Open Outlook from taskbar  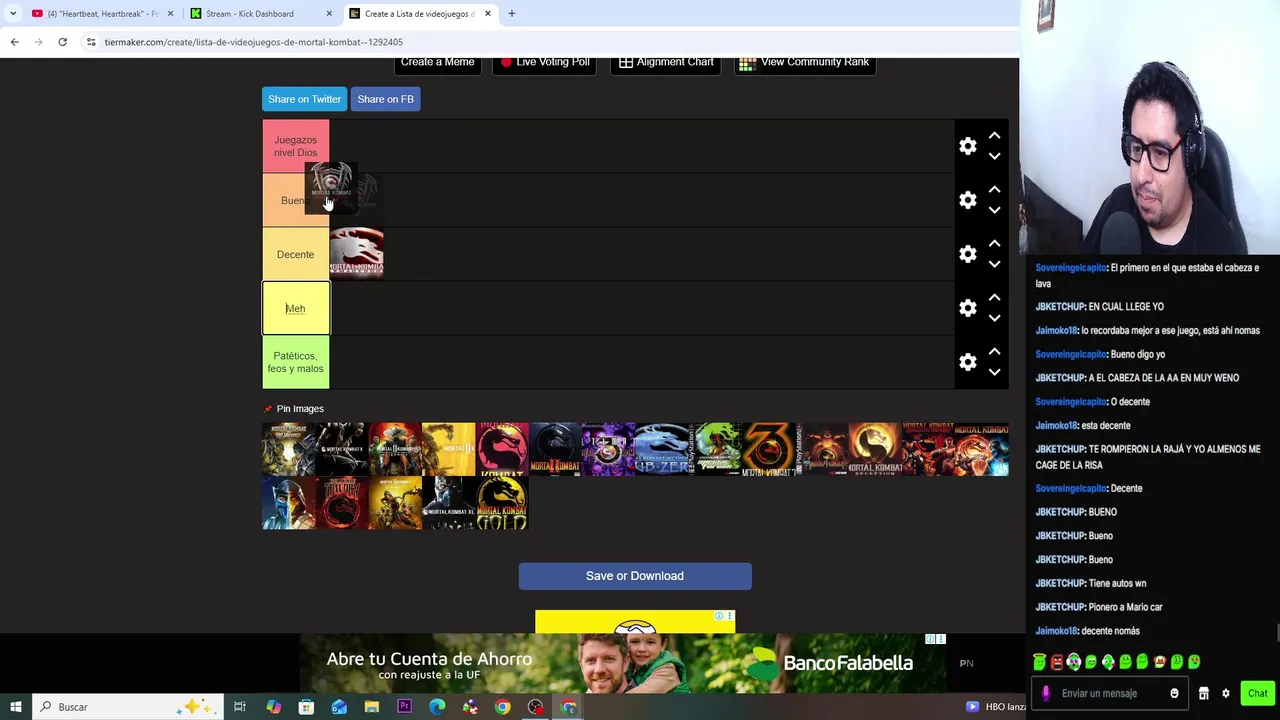(339, 707)
